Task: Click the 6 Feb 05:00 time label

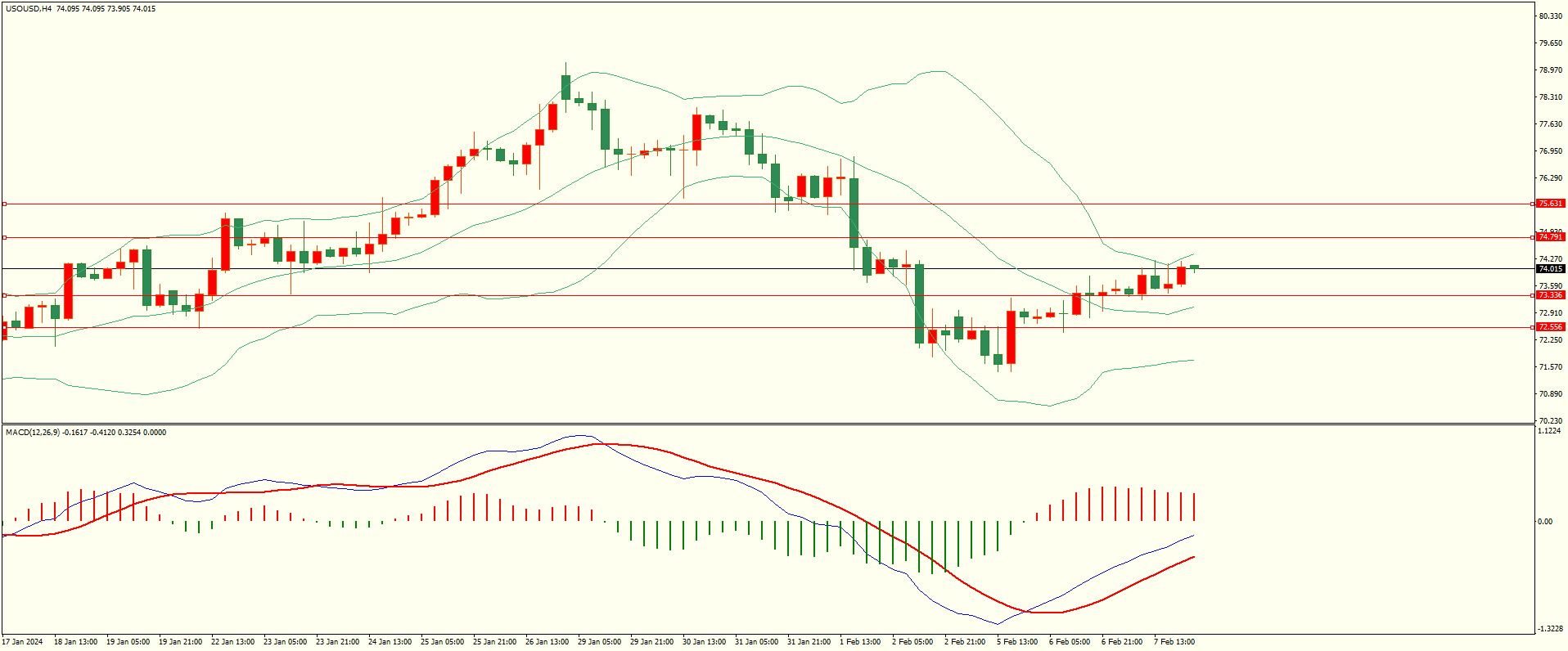Action: point(1070,642)
